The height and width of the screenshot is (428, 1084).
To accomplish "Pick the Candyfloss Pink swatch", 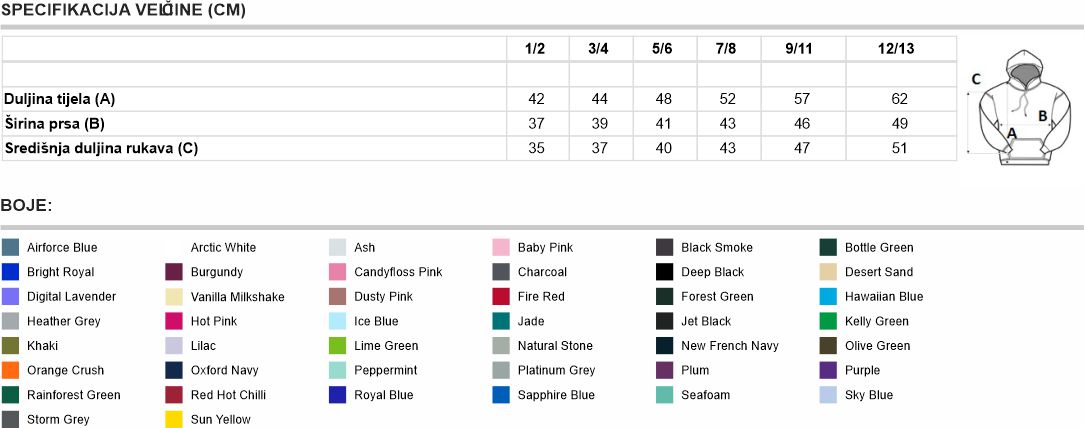I will (337, 272).
